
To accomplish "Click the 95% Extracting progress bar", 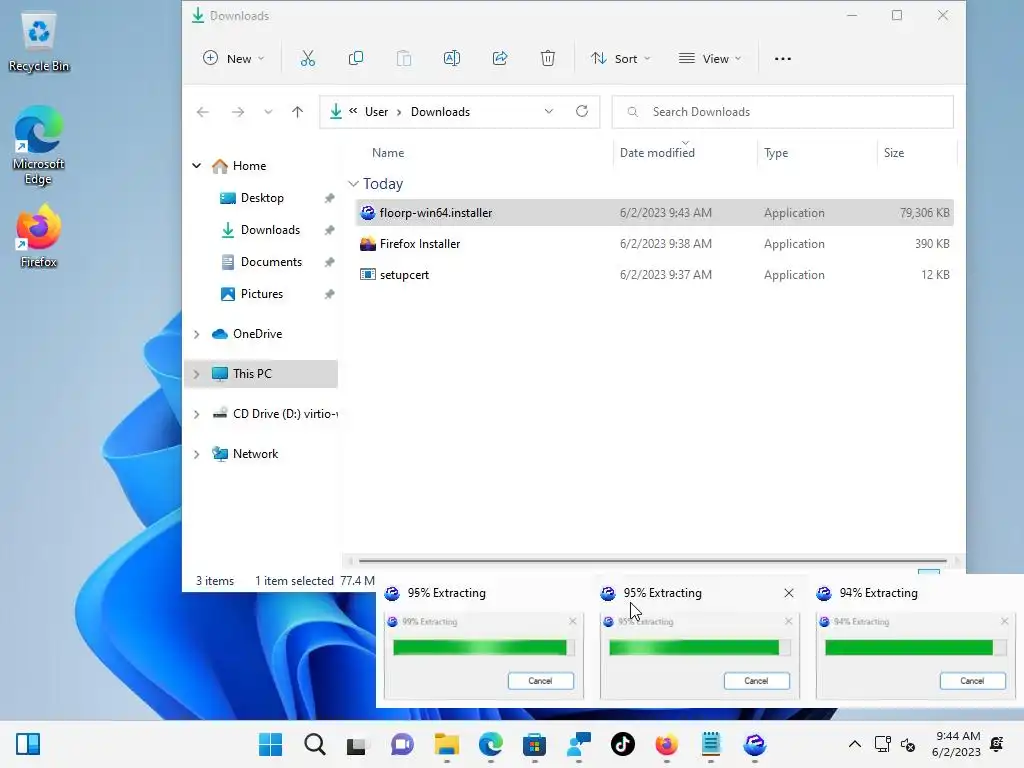I will (x=699, y=647).
